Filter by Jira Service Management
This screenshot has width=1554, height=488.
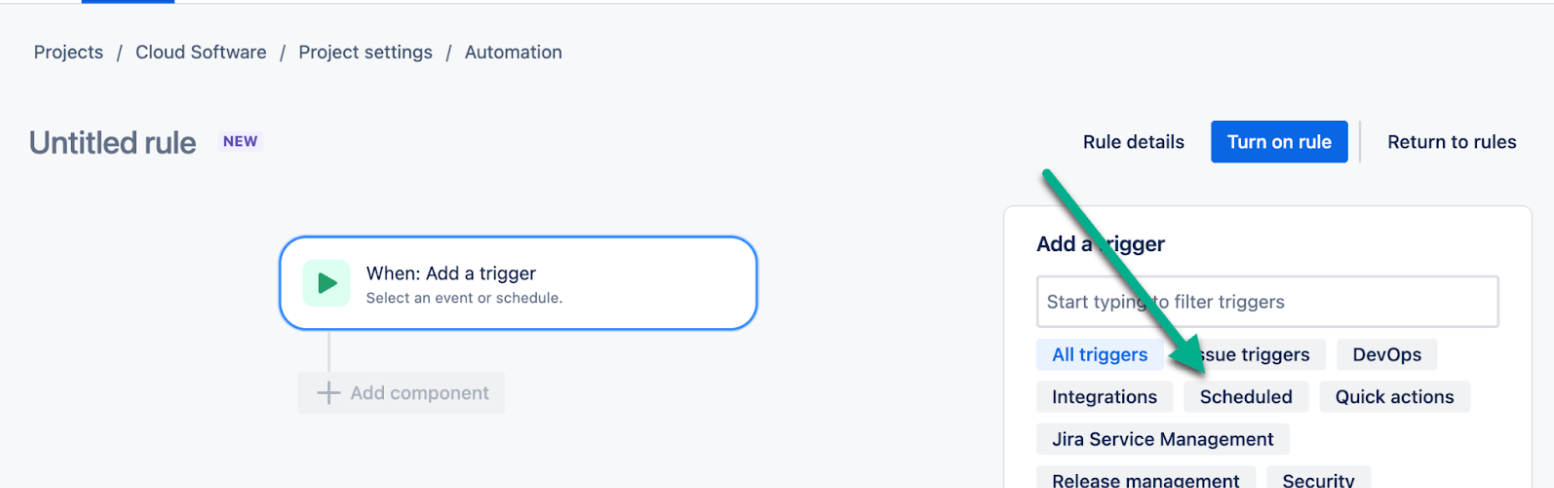click(1162, 439)
